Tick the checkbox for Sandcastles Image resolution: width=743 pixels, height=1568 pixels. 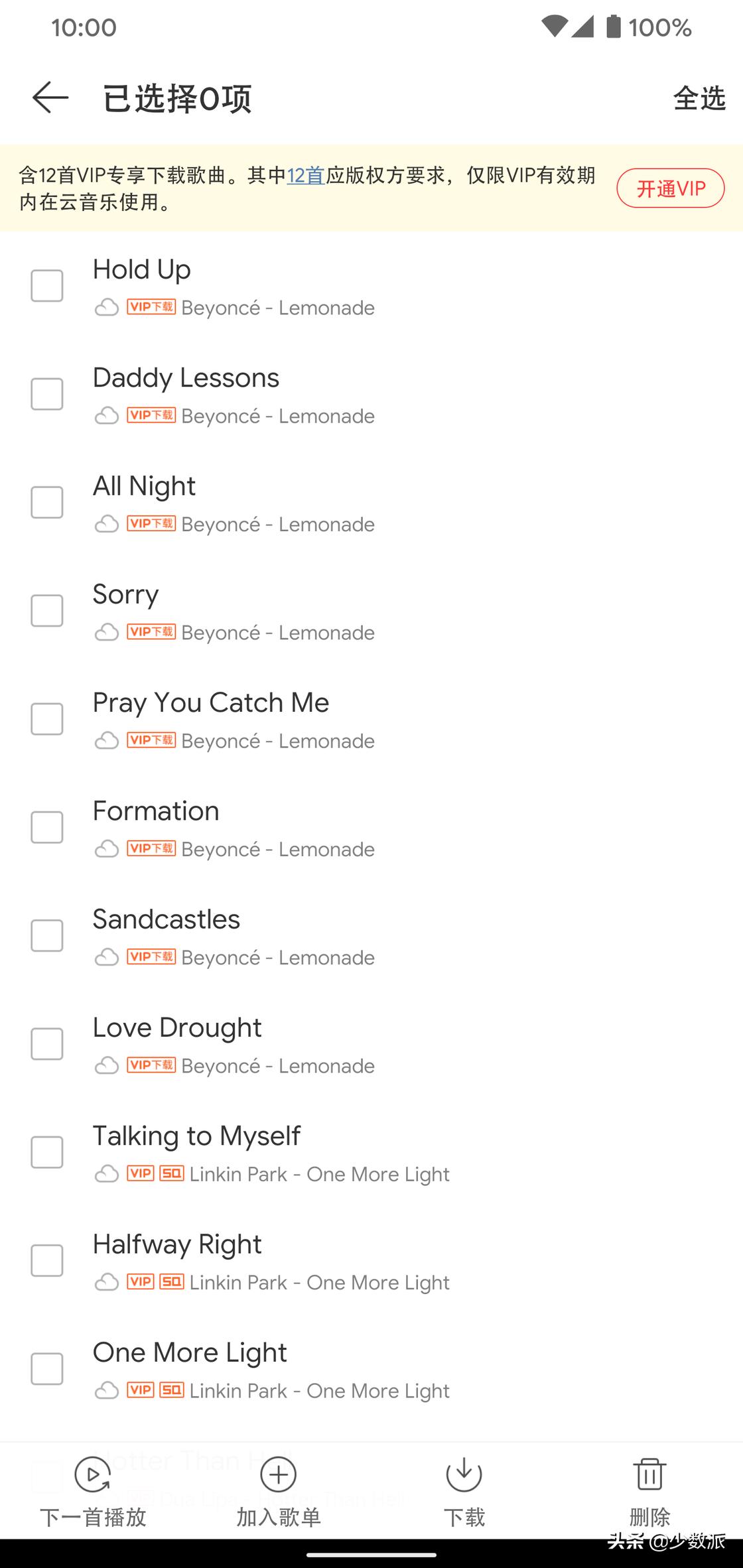(47, 935)
